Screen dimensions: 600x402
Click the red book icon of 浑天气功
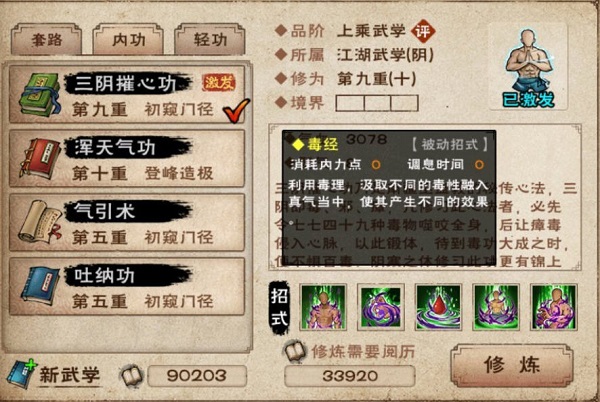pos(40,158)
